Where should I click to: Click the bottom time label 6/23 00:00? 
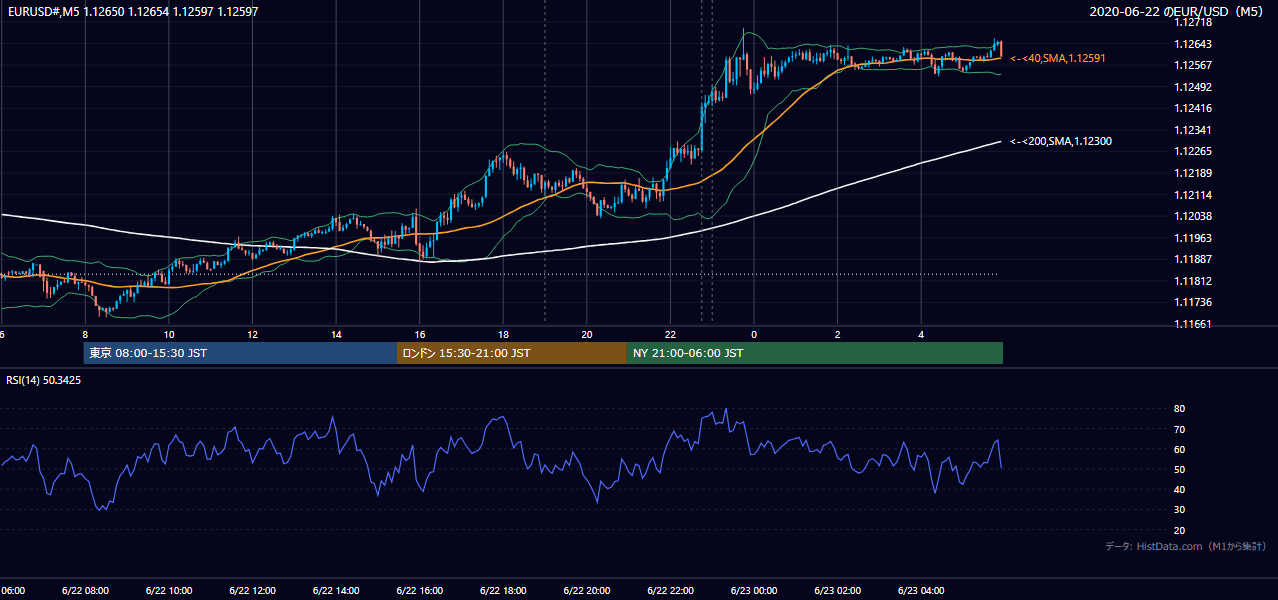pyautogui.click(x=754, y=591)
